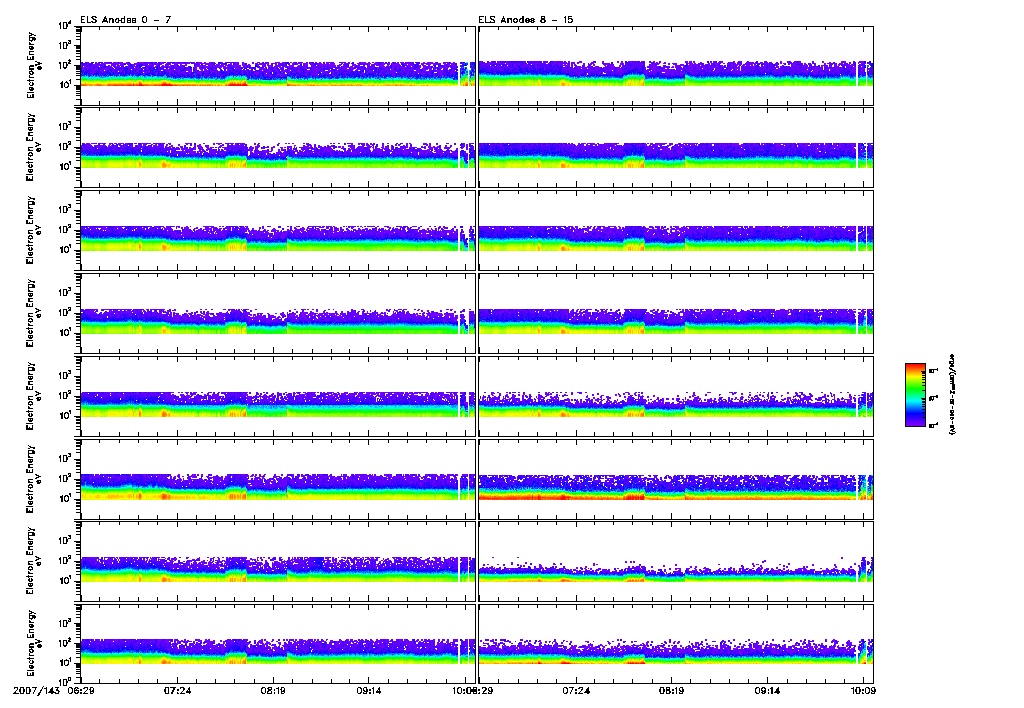The width and height of the screenshot is (1024, 708).
Task: Click "08:19" under the Anodes 0 - 7 column
Action: click(273, 690)
